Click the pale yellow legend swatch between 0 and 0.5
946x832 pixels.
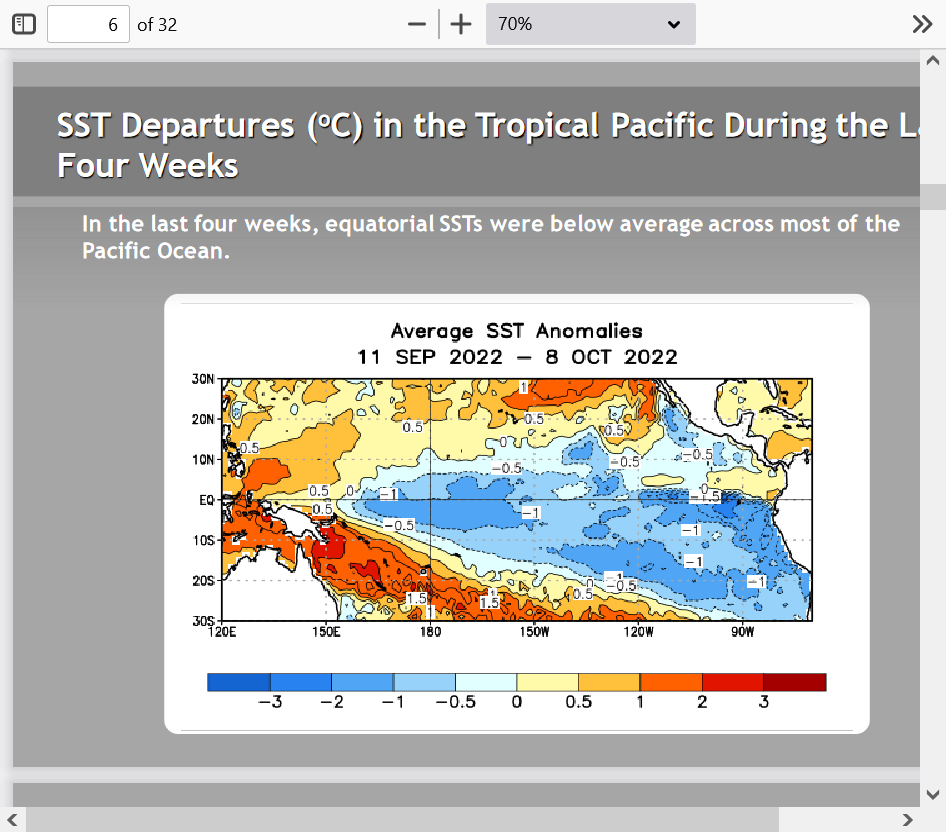pos(547,682)
